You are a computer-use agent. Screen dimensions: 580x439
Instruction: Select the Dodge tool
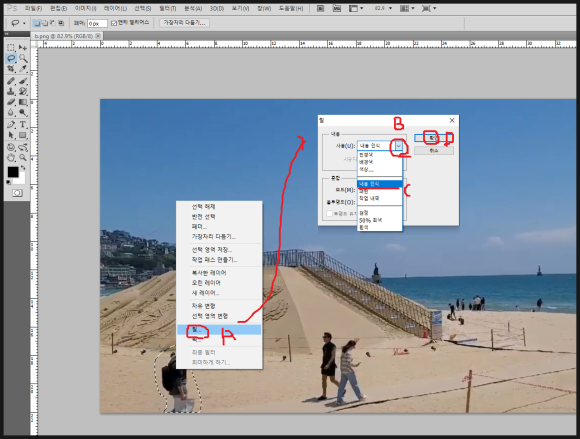(x=23, y=112)
